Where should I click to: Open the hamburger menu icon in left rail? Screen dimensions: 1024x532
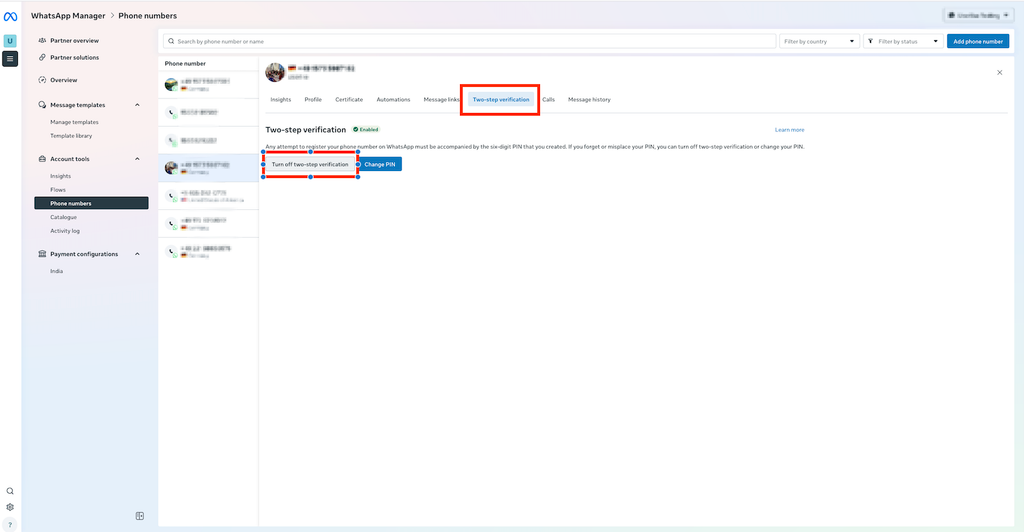(x=10, y=59)
